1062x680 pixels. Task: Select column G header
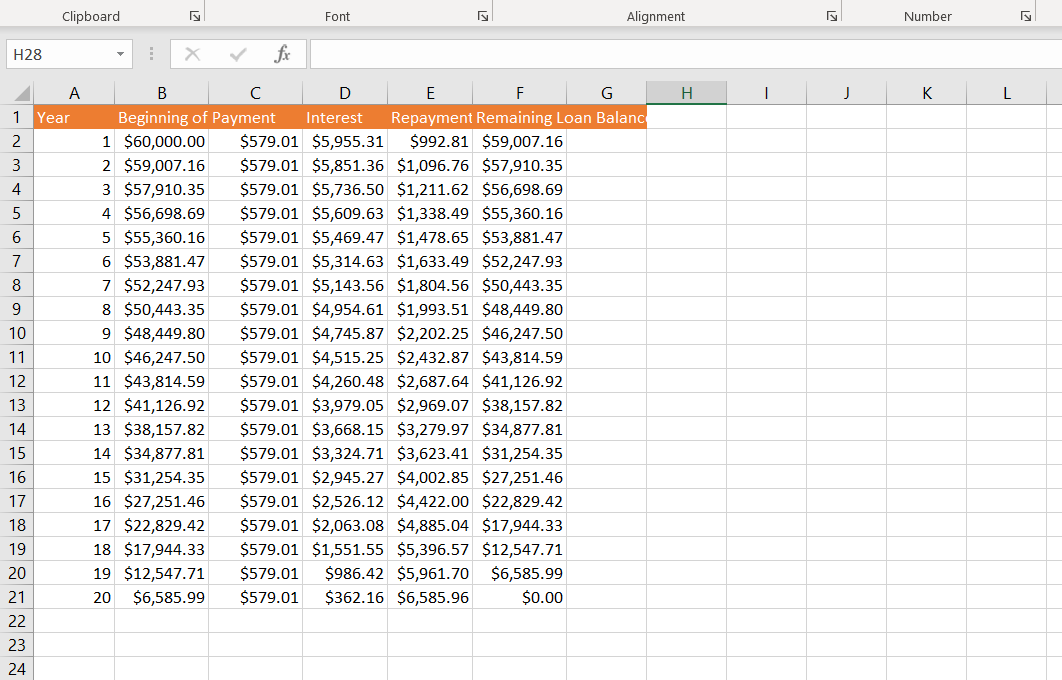click(x=607, y=93)
